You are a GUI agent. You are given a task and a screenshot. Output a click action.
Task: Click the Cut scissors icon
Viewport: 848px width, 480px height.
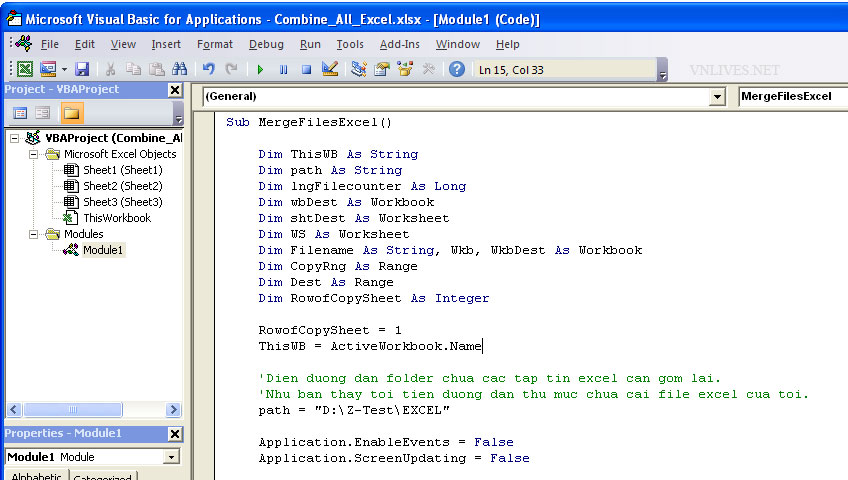110,69
